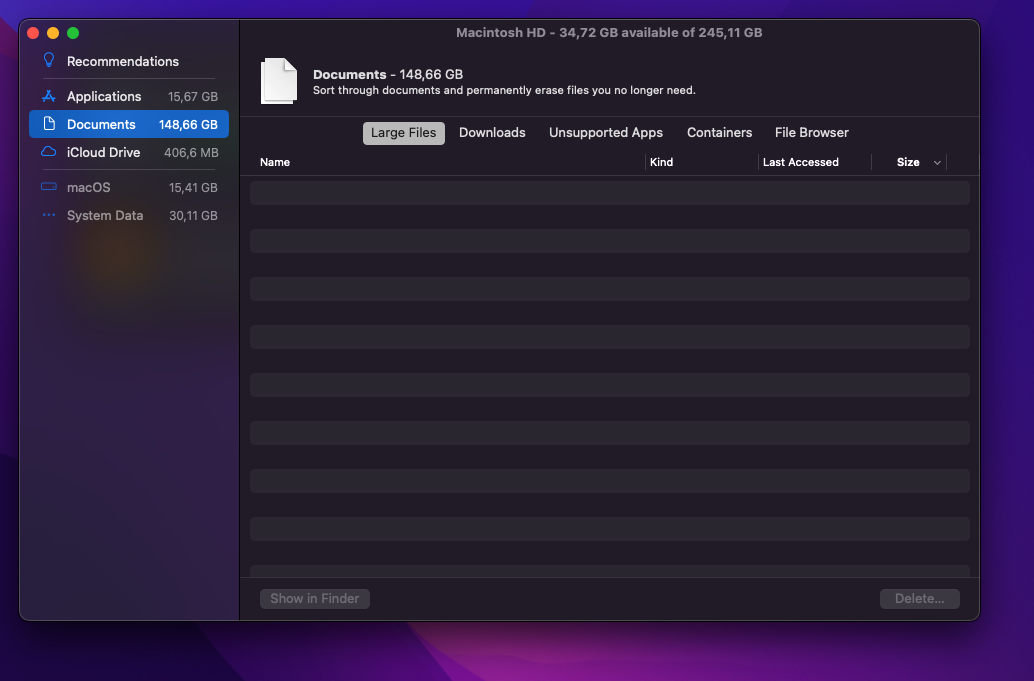Switch to the Downloads tab
Image resolution: width=1034 pixels, height=681 pixels.
492,133
